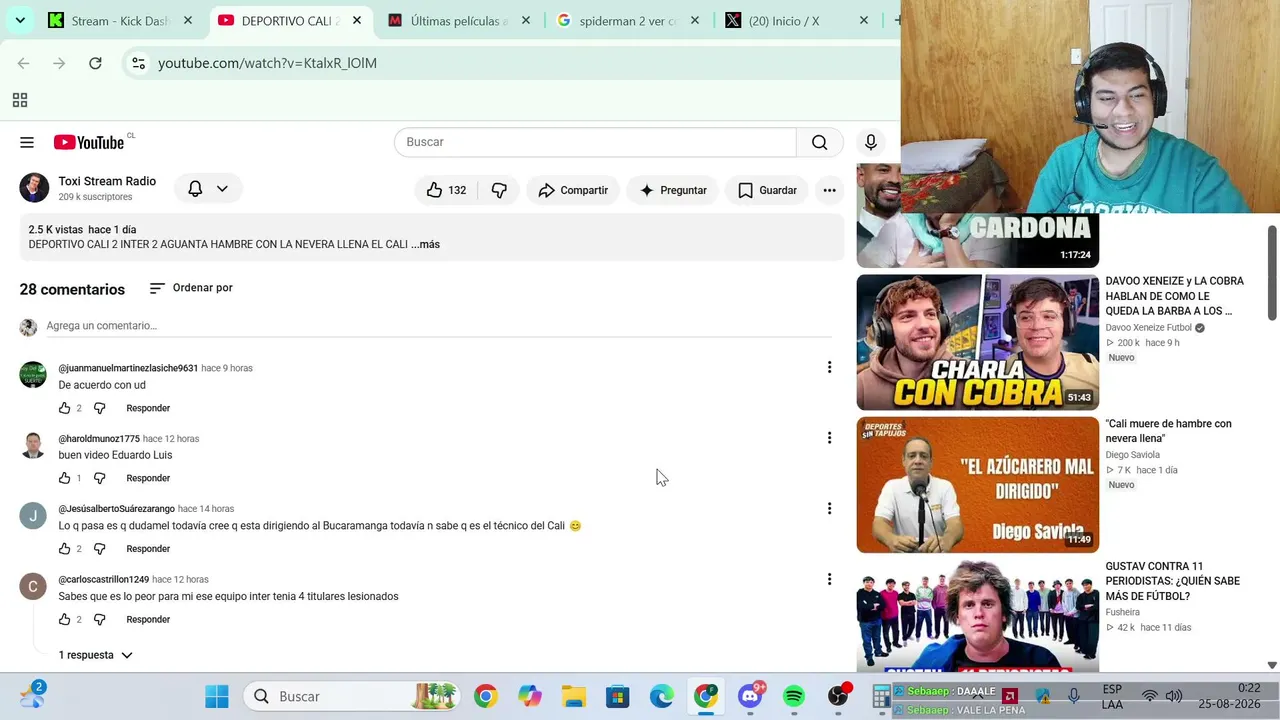Open options menu for juanmanuelmartinezlasiche9631's comment
1280x720 pixels.
(x=829, y=367)
